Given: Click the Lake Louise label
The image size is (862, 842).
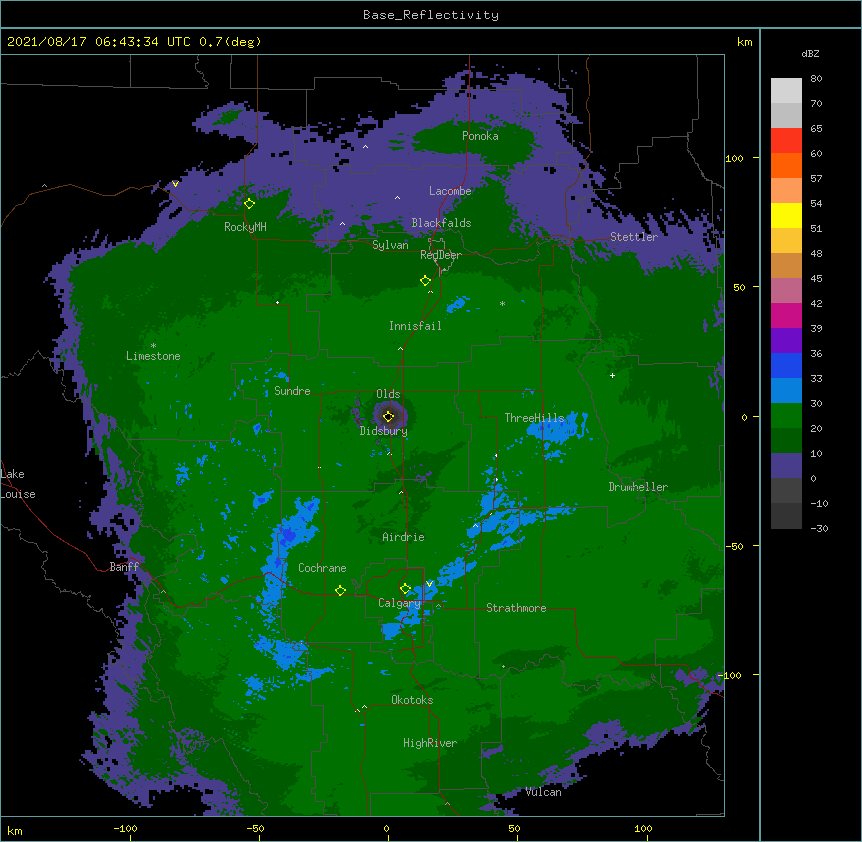Looking at the screenshot, I should [x=17, y=484].
